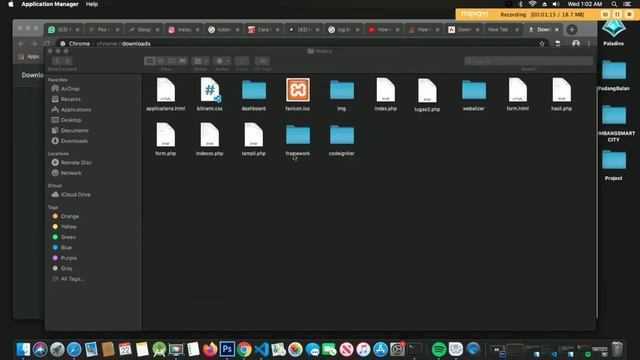Select the hasil.php file
Image resolution: width=640 pixels, height=360 pixels.
coord(562,94)
